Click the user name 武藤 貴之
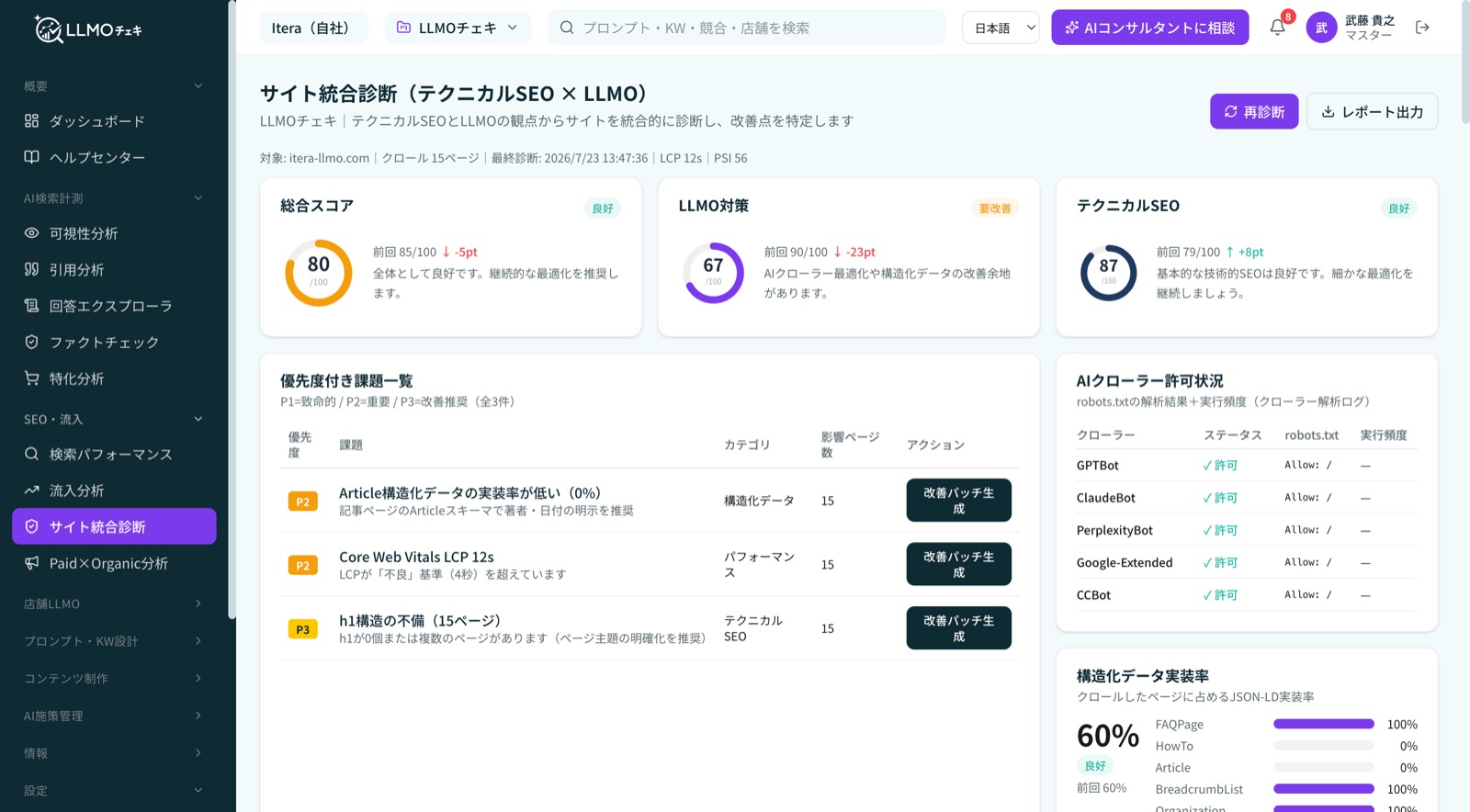The height and width of the screenshot is (812, 1470). click(x=1370, y=20)
